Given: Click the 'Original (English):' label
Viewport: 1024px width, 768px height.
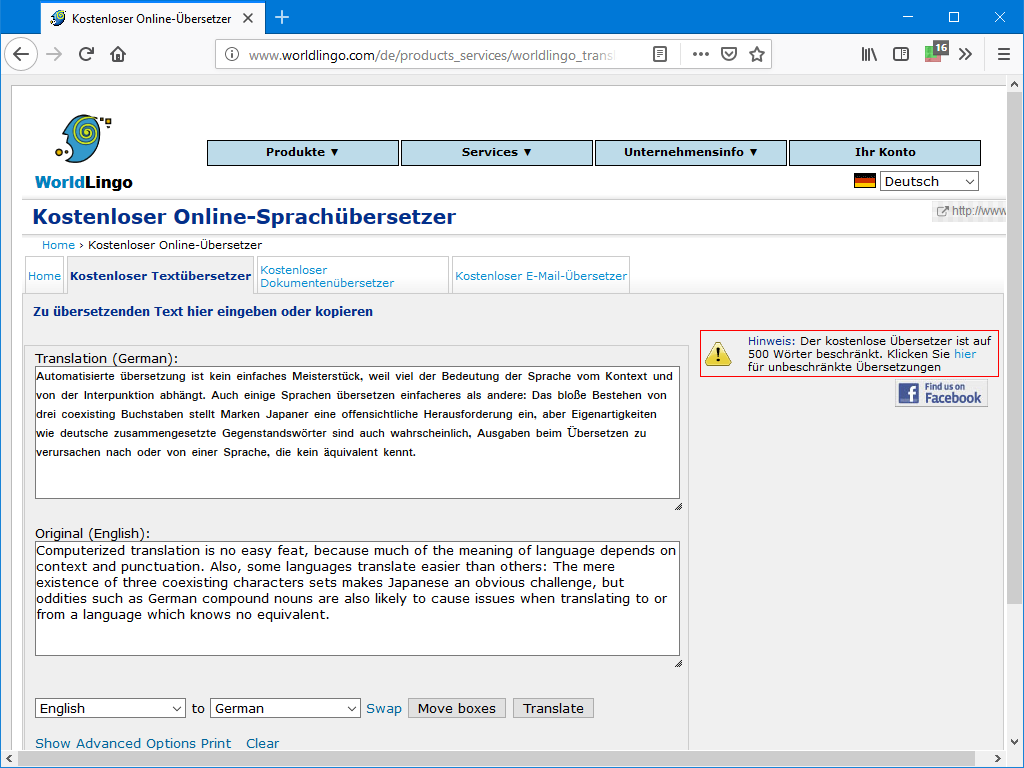Looking at the screenshot, I should pos(92,533).
